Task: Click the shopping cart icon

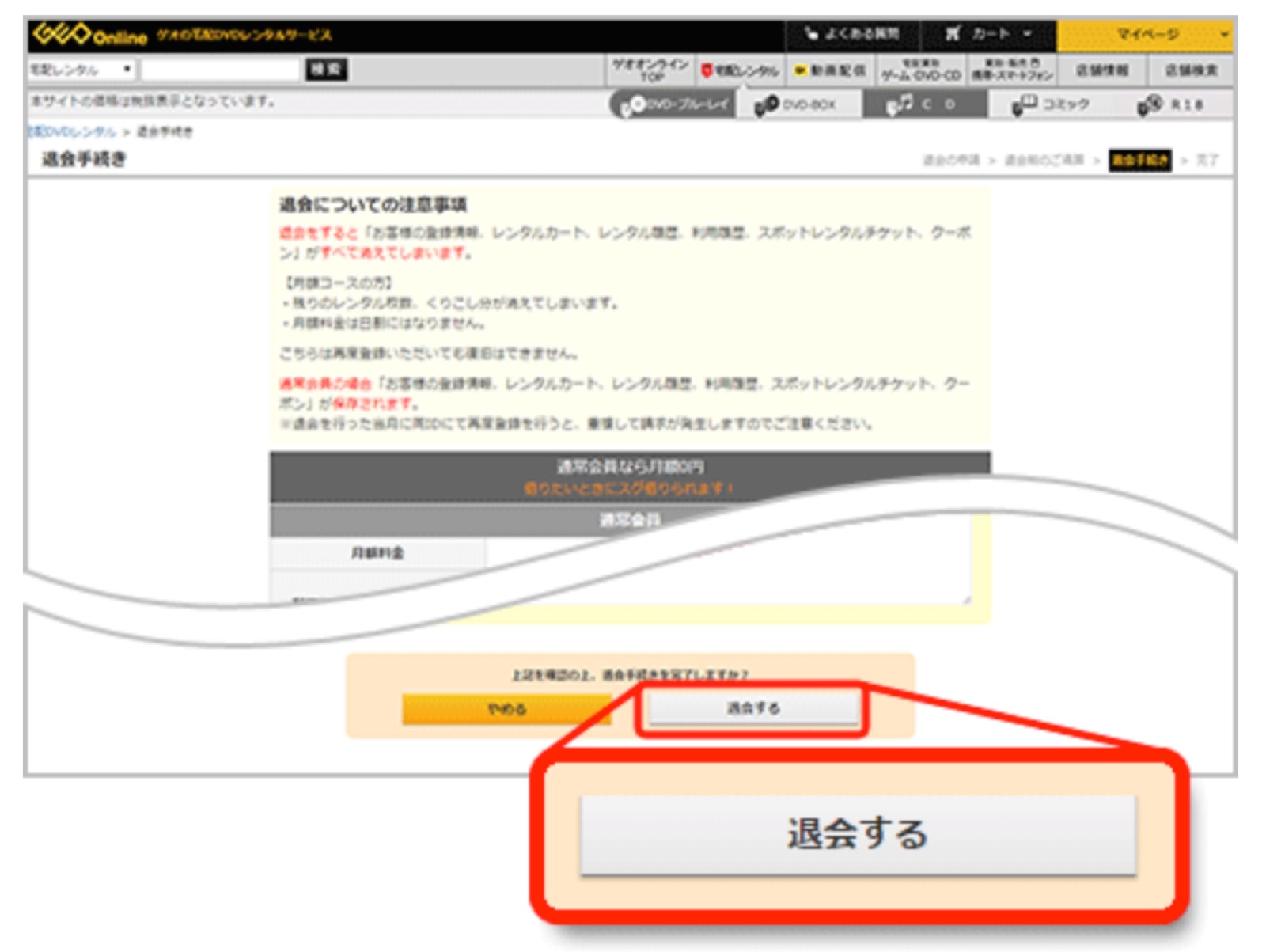Action: pyautogui.click(x=953, y=34)
